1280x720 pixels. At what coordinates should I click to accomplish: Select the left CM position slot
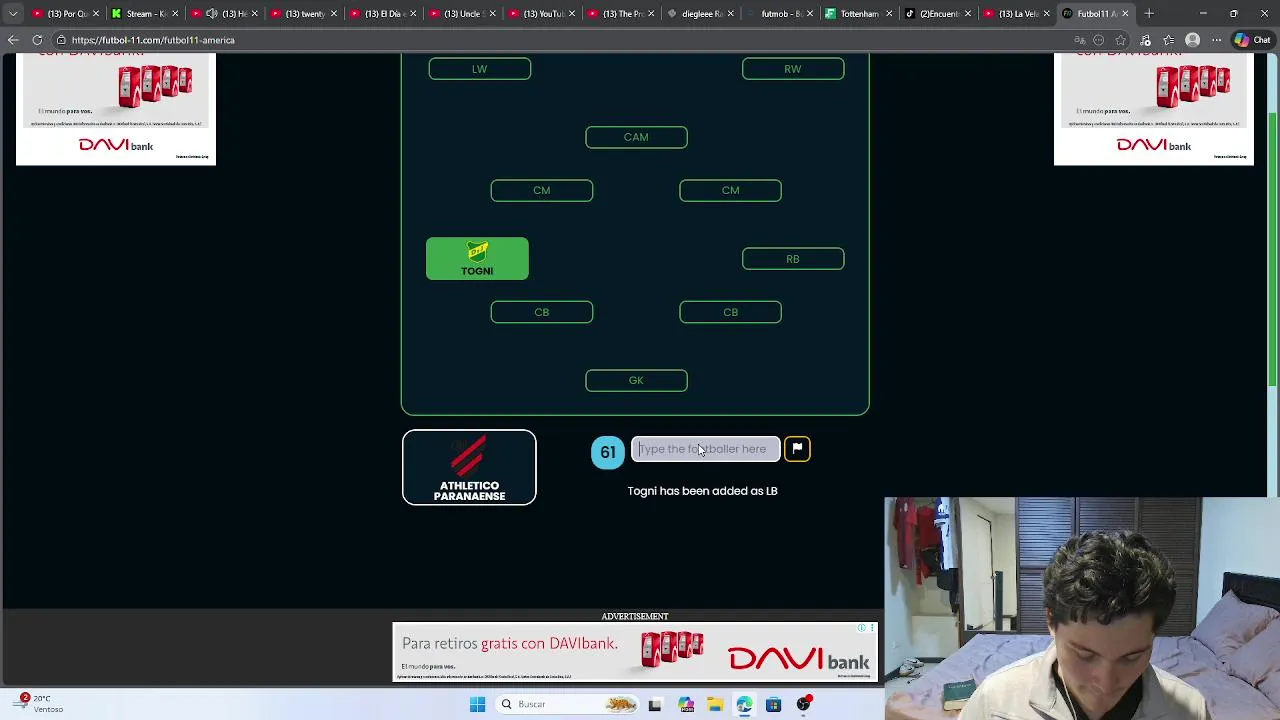pyautogui.click(x=542, y=190)
